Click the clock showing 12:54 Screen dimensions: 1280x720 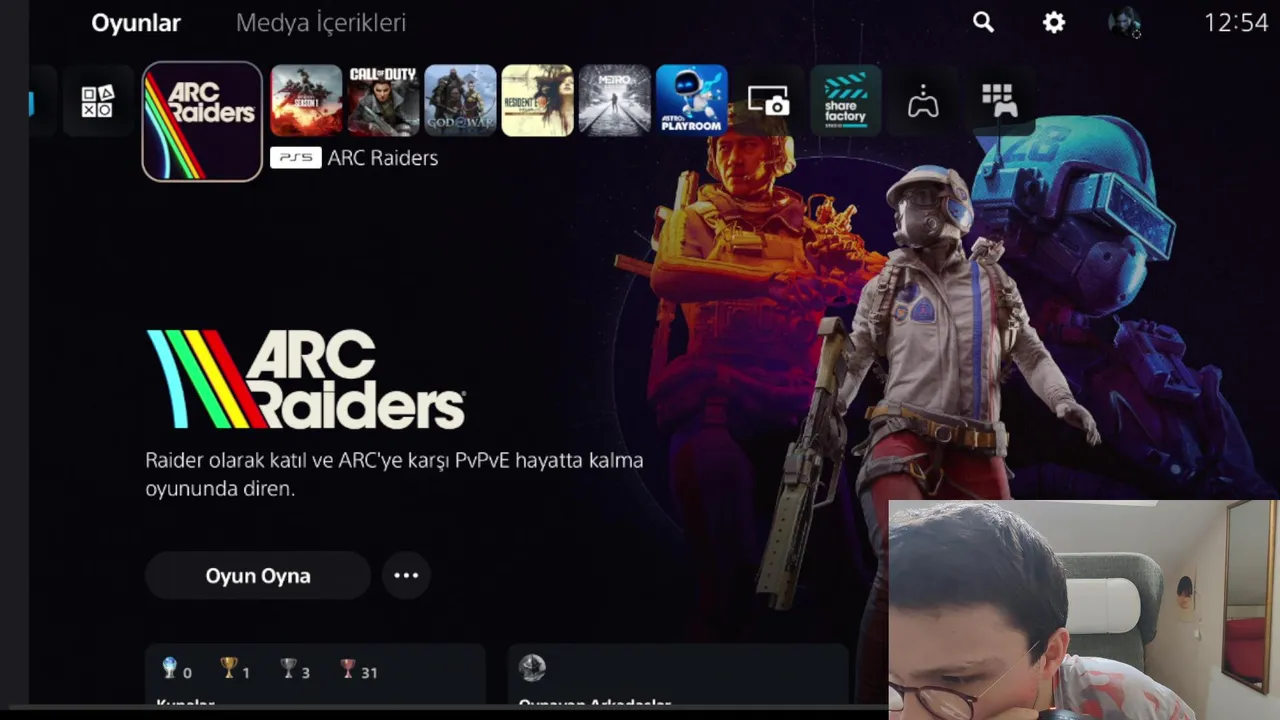tap(1236, 23)
